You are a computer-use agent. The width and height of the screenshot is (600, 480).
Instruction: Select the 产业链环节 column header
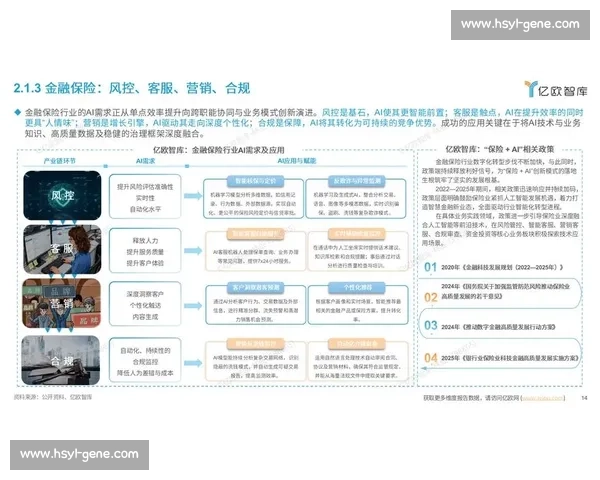[59, 161]
